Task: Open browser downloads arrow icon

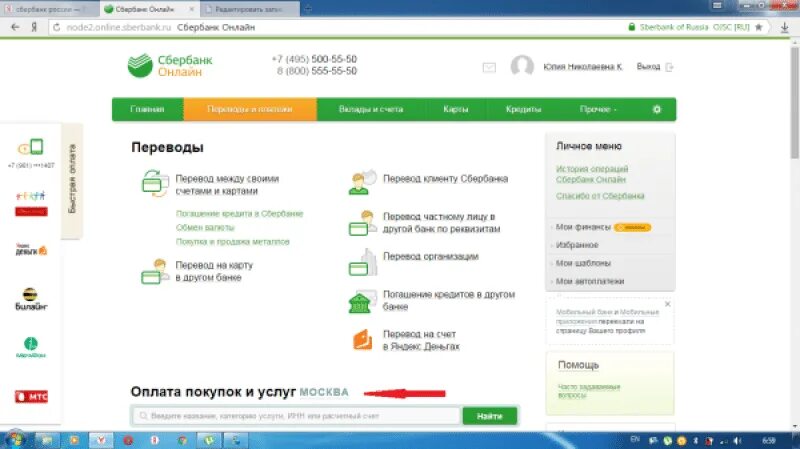Action: click(785, 28)
